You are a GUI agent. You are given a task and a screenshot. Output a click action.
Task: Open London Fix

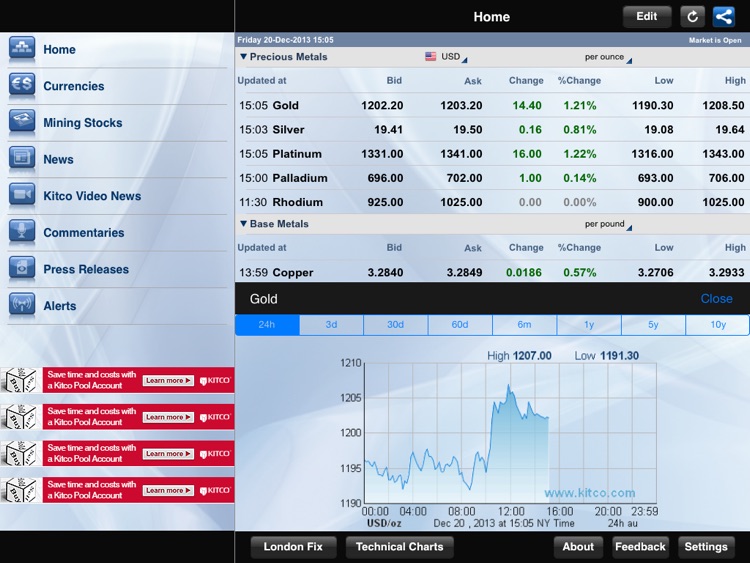click(293, 547)
